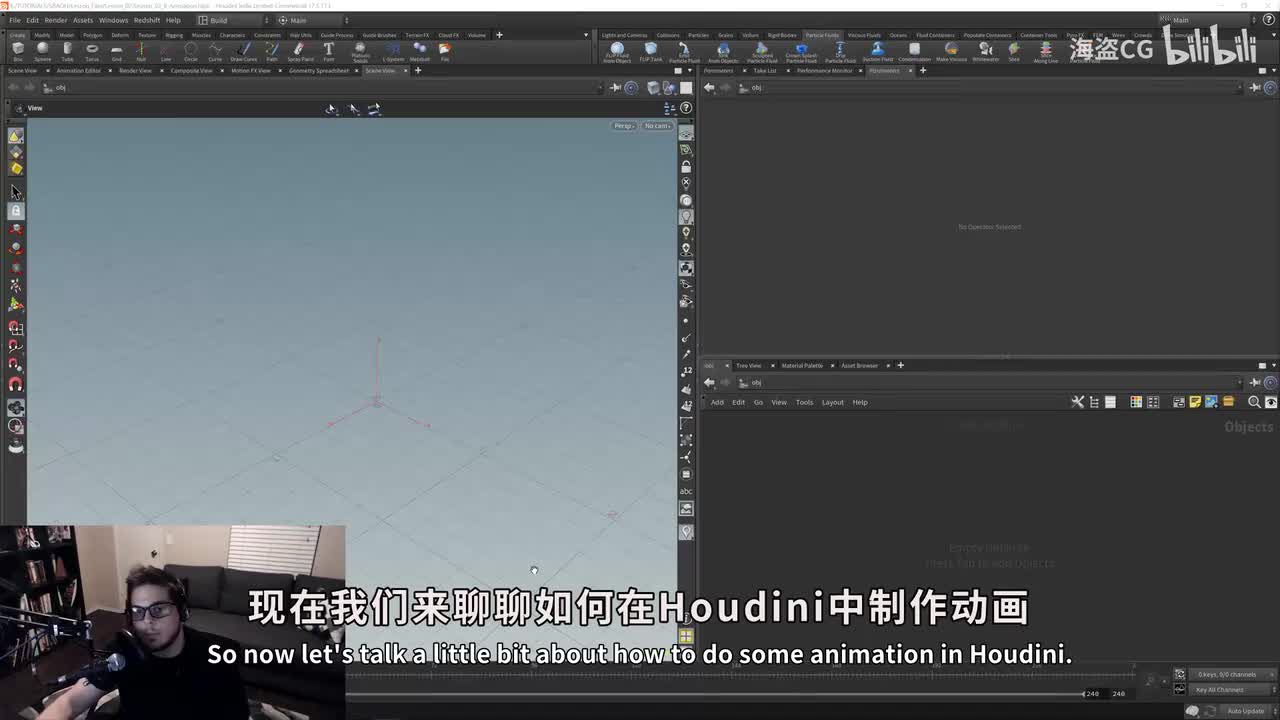Toggle pin on the parameters pane
Image resolution: width=1280 pixels, height=720 pixels.
pyautogui.click(x=1255, y=88)
